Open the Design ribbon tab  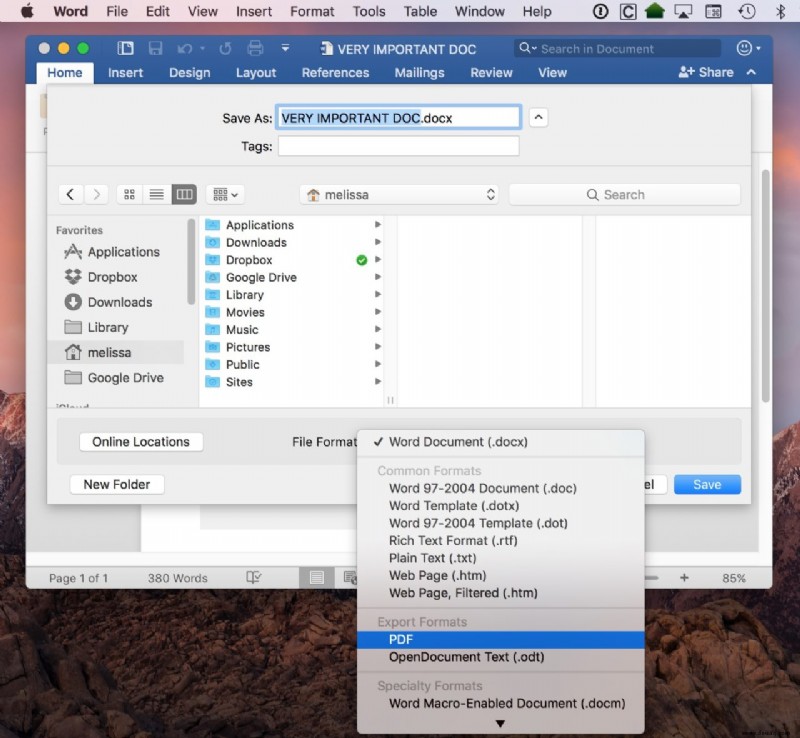pos(190,72)
